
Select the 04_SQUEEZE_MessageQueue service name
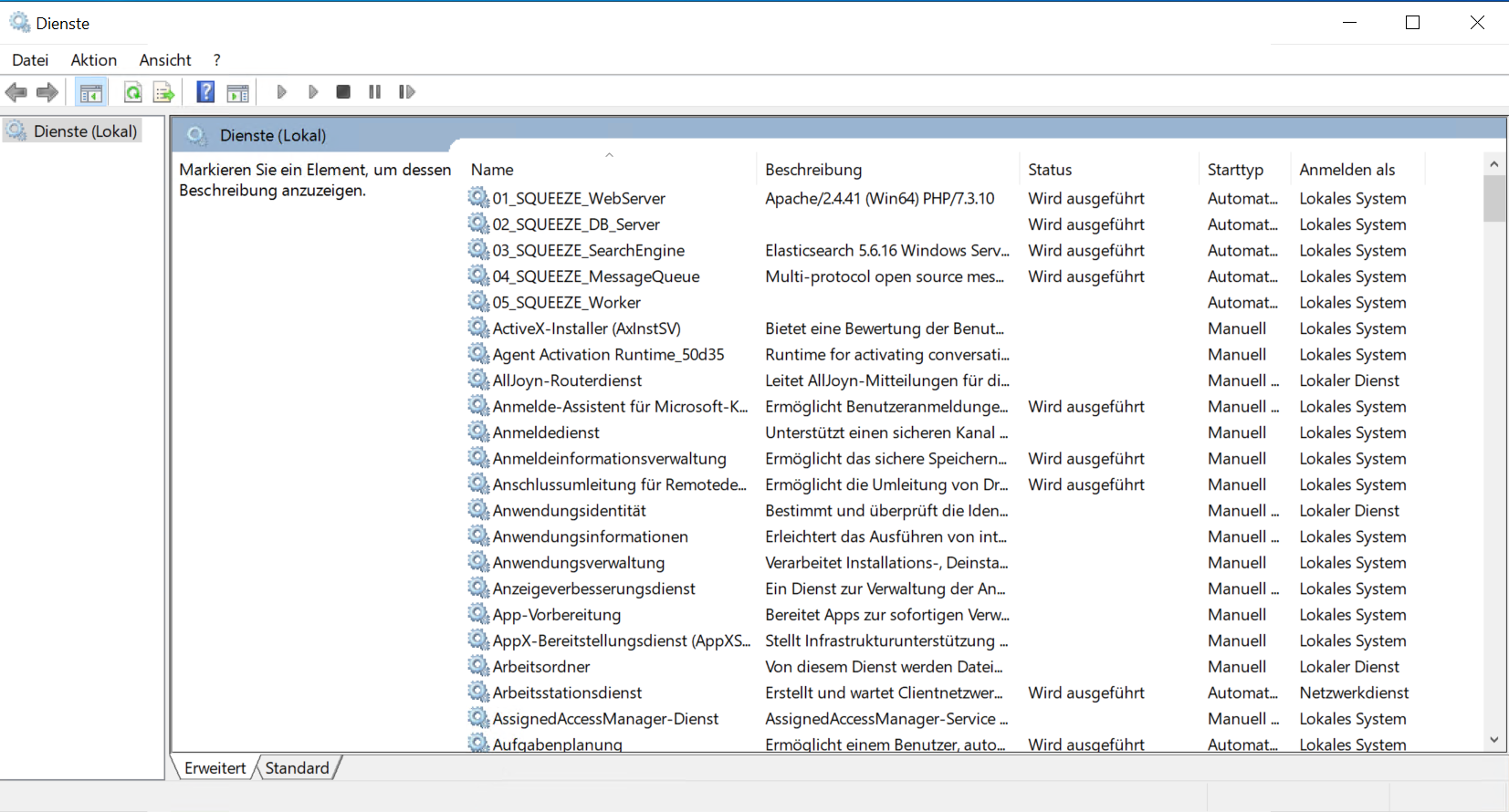596,276
